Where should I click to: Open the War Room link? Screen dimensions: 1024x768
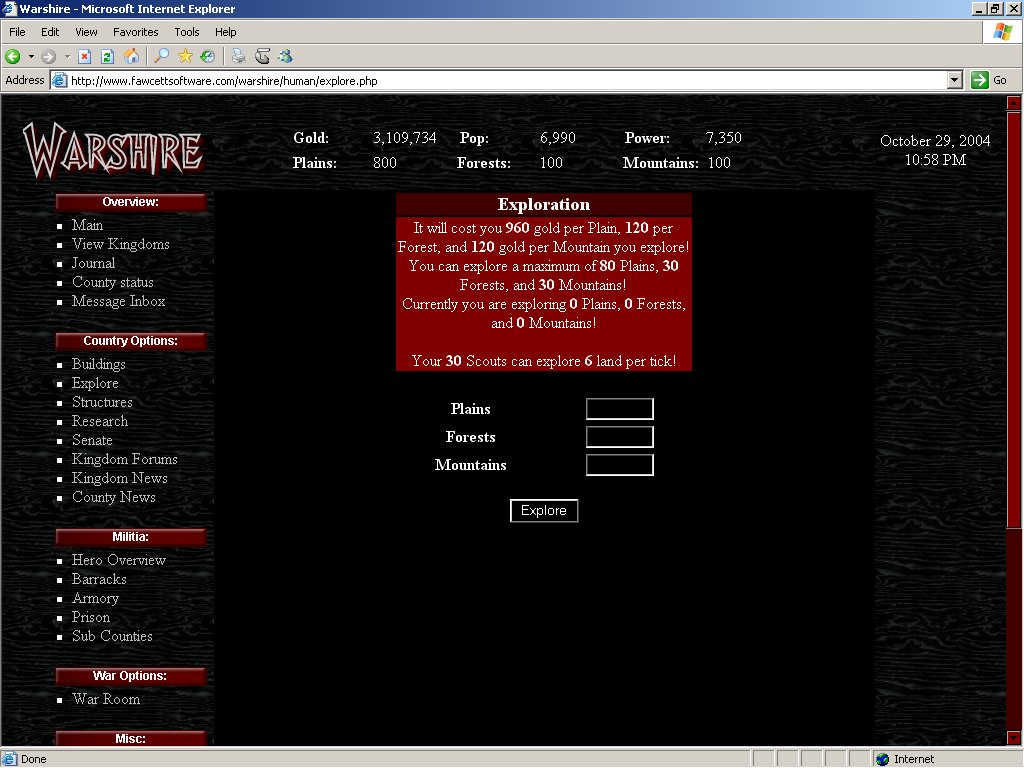(106, 699)
